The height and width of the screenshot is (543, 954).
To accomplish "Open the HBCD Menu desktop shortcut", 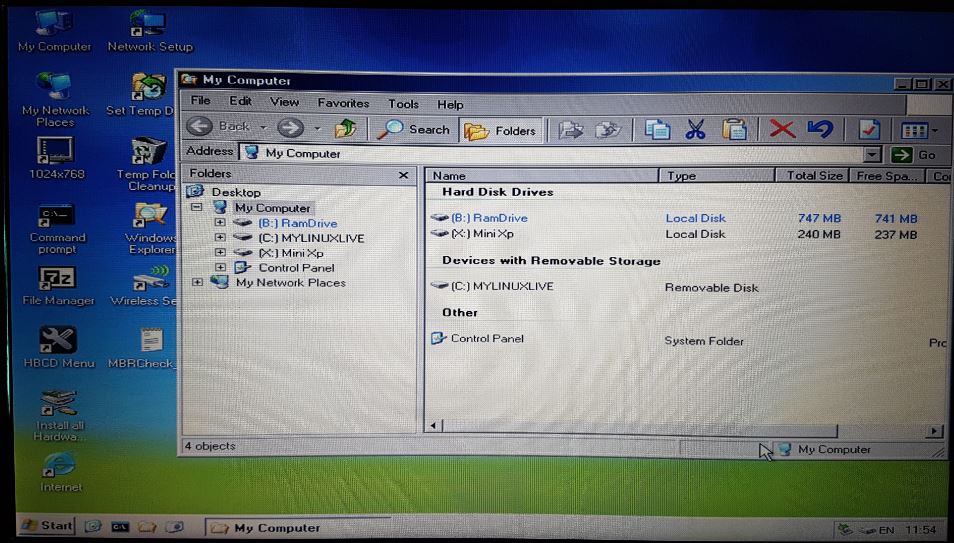I will (58, 348).
